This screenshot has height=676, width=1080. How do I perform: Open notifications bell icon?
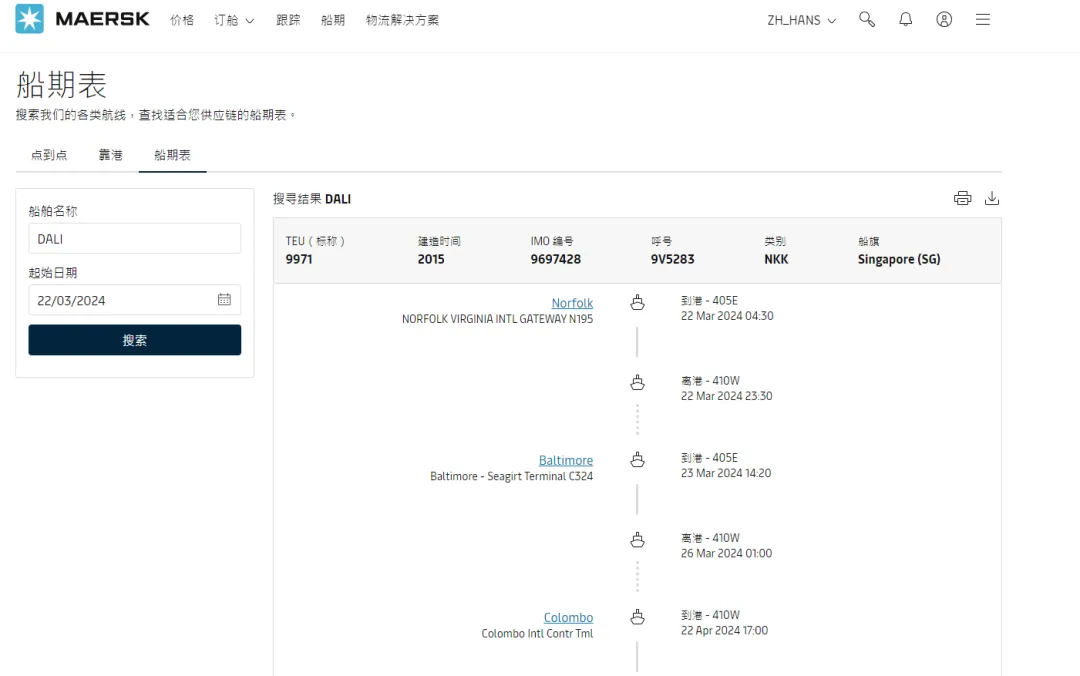(x=906, y=20)
